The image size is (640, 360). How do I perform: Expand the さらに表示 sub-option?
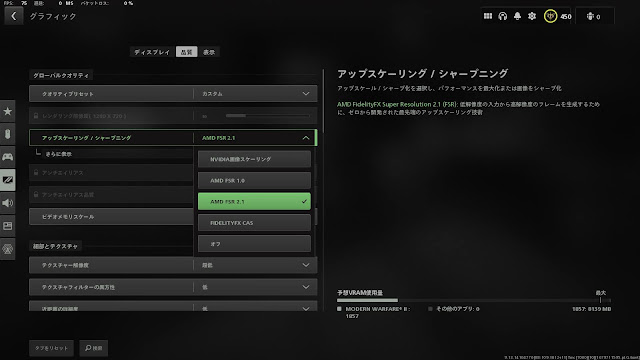click(58, 154)
